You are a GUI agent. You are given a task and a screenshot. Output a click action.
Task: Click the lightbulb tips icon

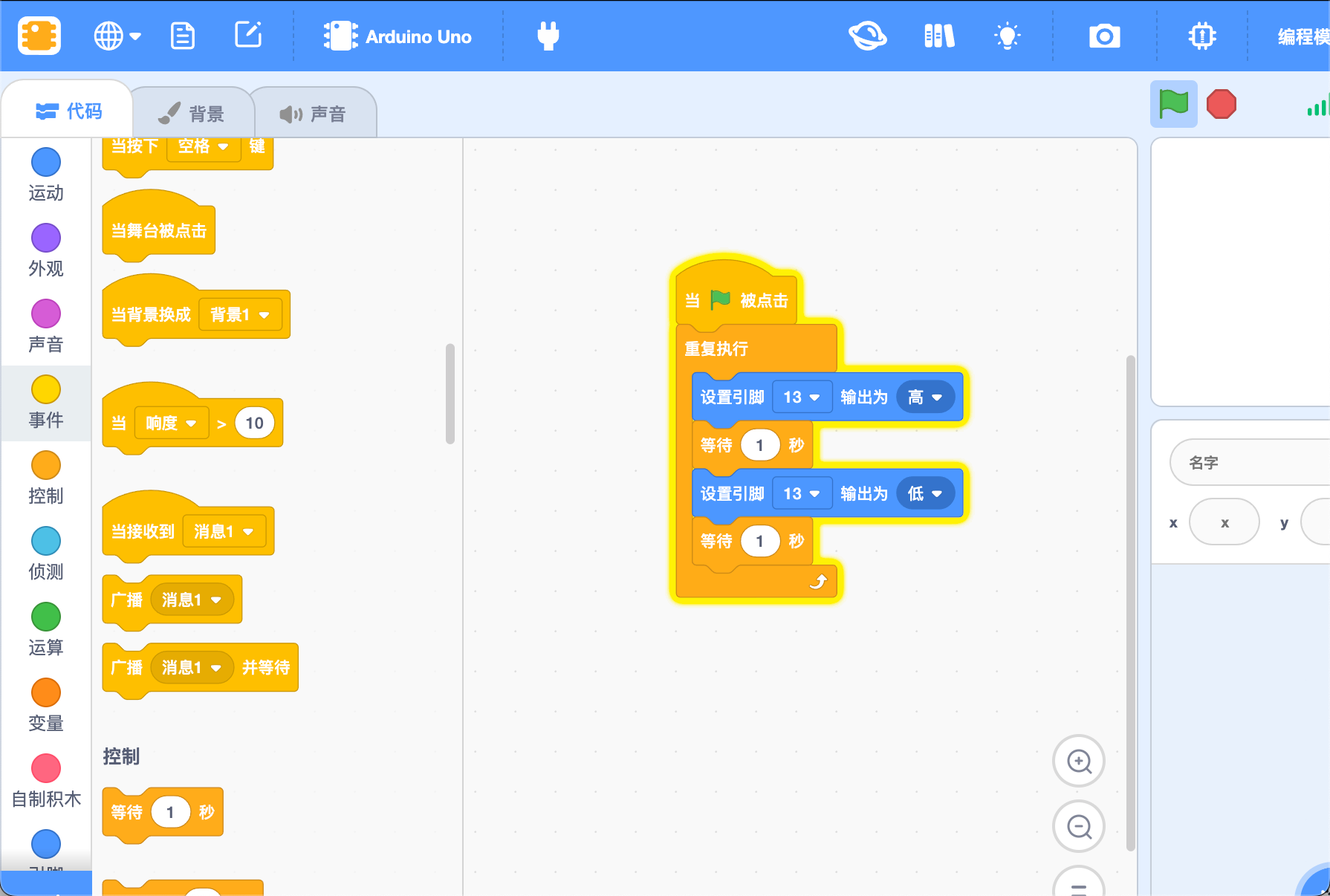pos(1008,36)
